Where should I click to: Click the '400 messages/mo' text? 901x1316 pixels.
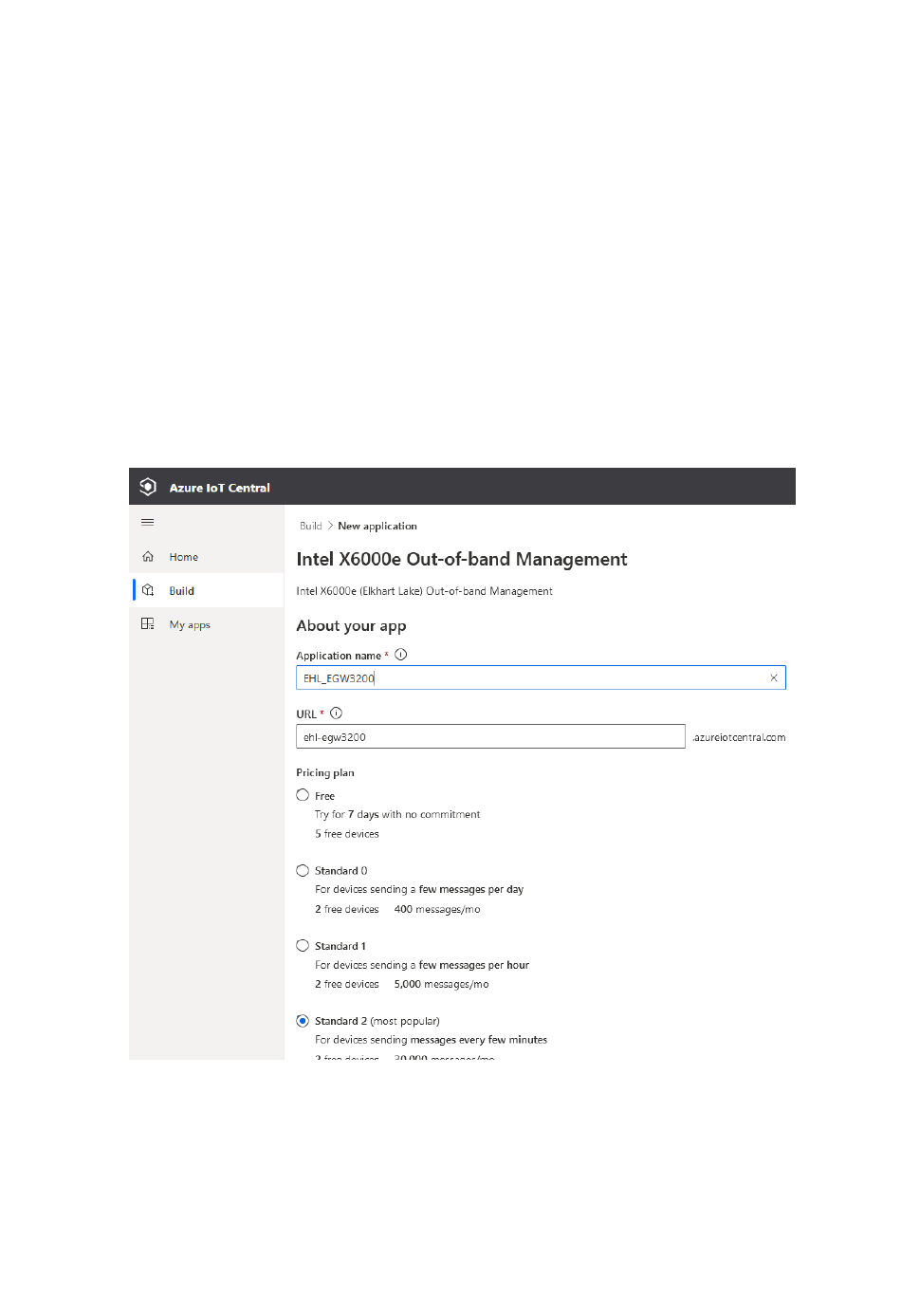[437, 909]
